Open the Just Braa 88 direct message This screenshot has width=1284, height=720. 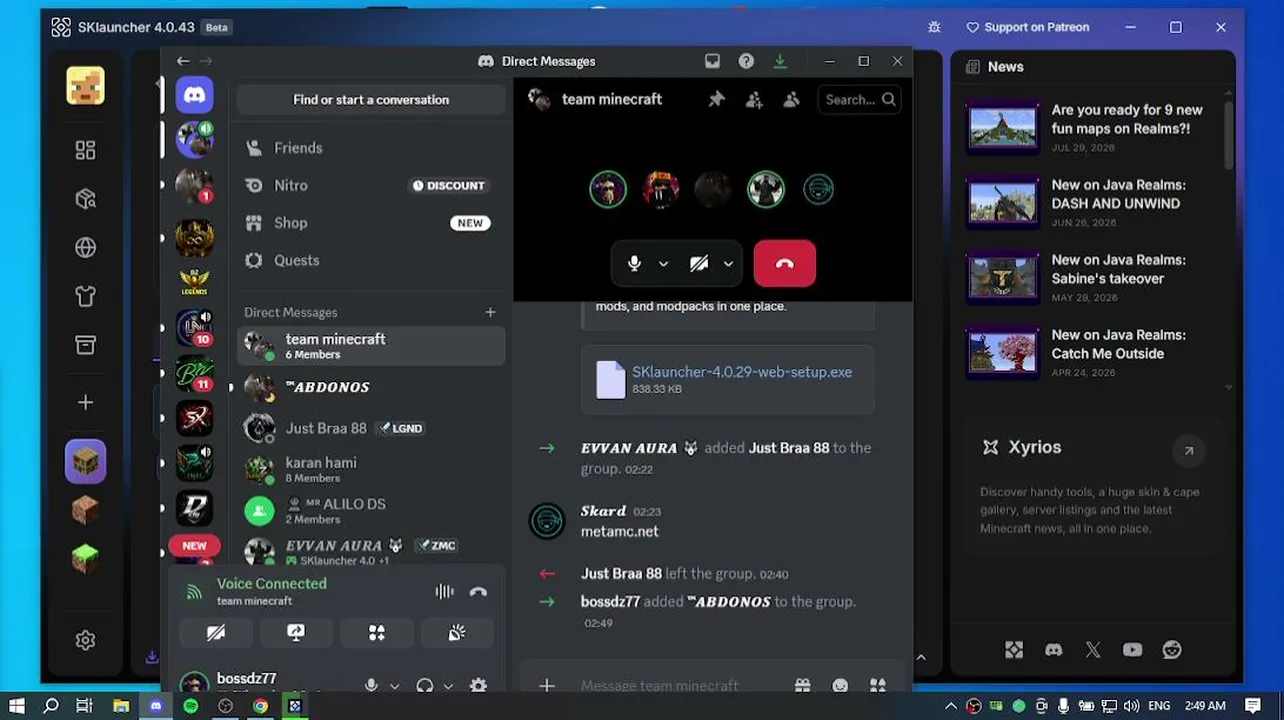[x=371, y=428]
